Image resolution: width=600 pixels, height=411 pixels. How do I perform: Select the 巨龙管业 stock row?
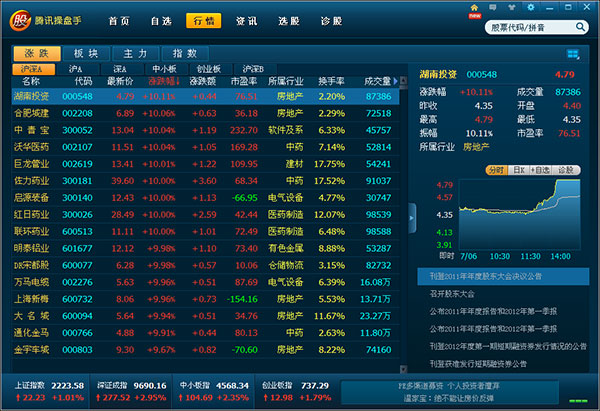coord(205,164)
